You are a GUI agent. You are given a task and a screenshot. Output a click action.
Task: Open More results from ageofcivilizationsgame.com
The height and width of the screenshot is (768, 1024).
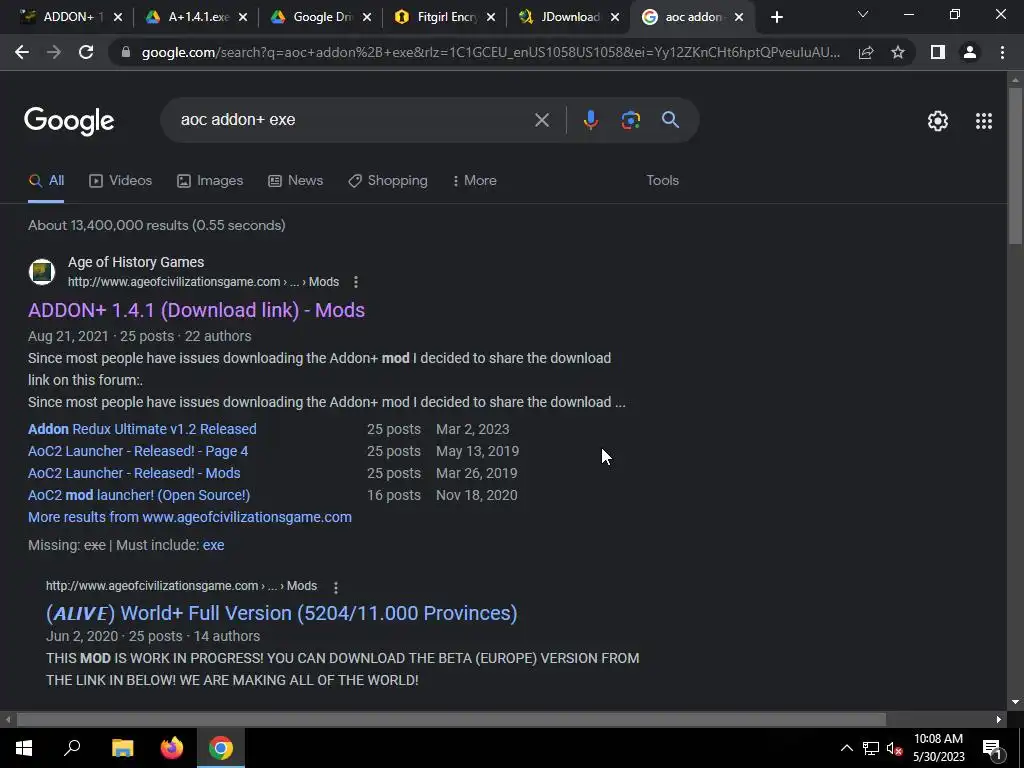point(190,517)
